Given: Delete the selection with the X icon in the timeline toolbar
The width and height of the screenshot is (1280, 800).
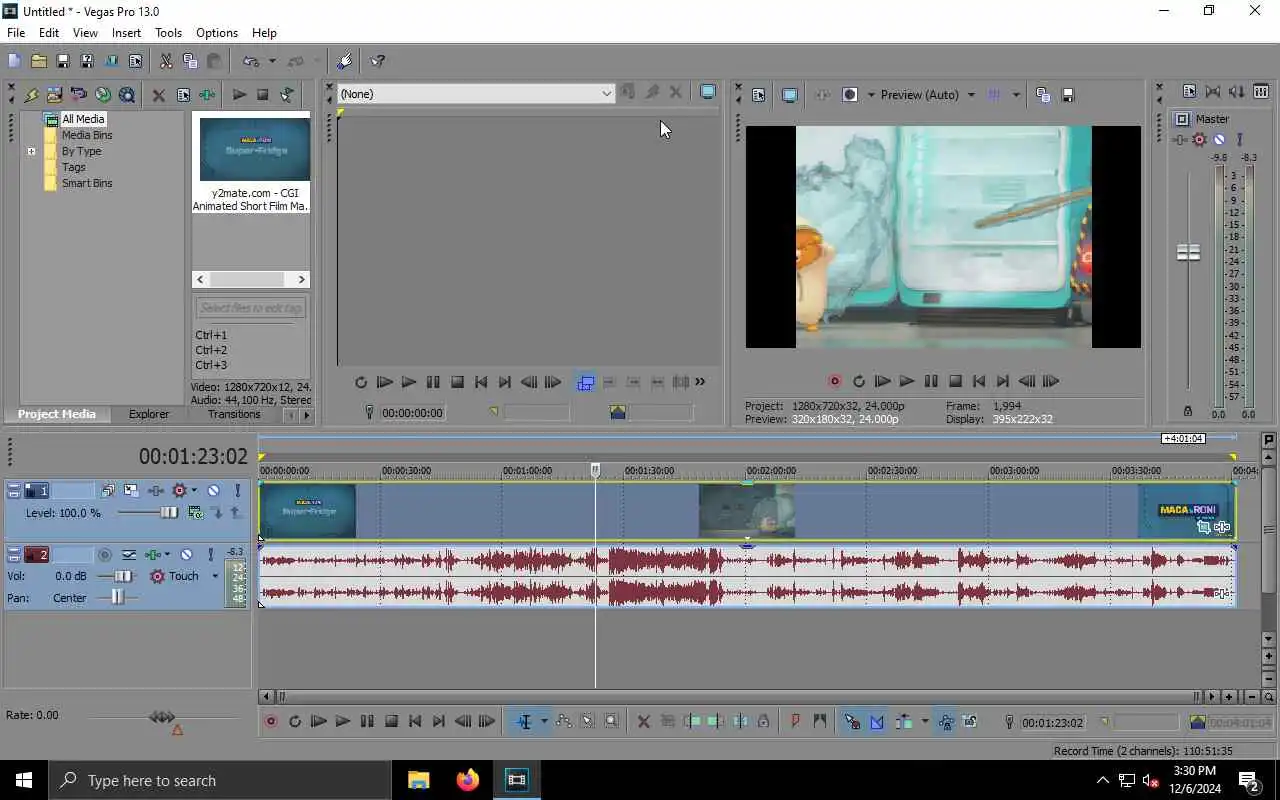Looking at the screenshot, I should [x=643, y=721].
